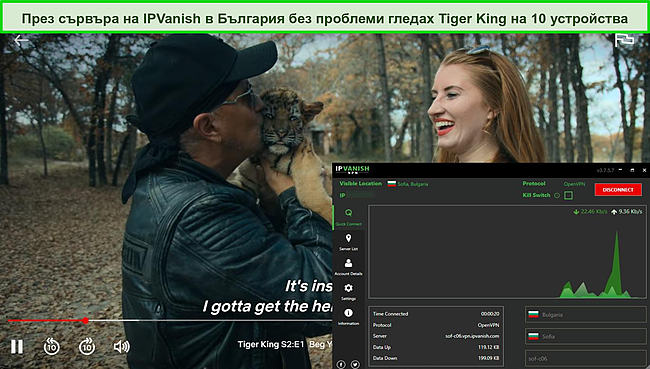This screenshot has height=369, width=650.
Task: Click the green download speed arrow icon
Action: 576,212
